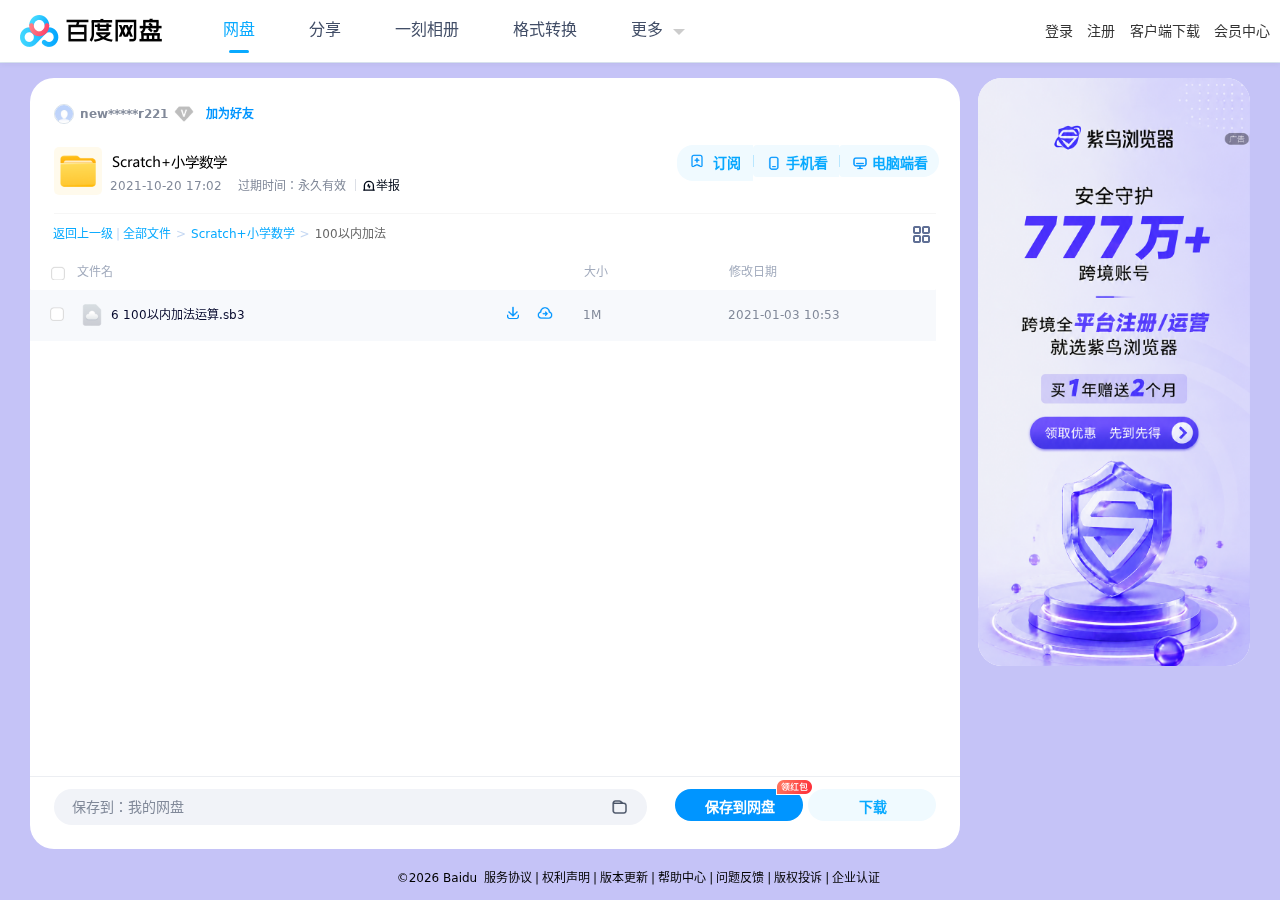
Task: Click the sharer avatar icon
Action: click(x=64, y=114)
